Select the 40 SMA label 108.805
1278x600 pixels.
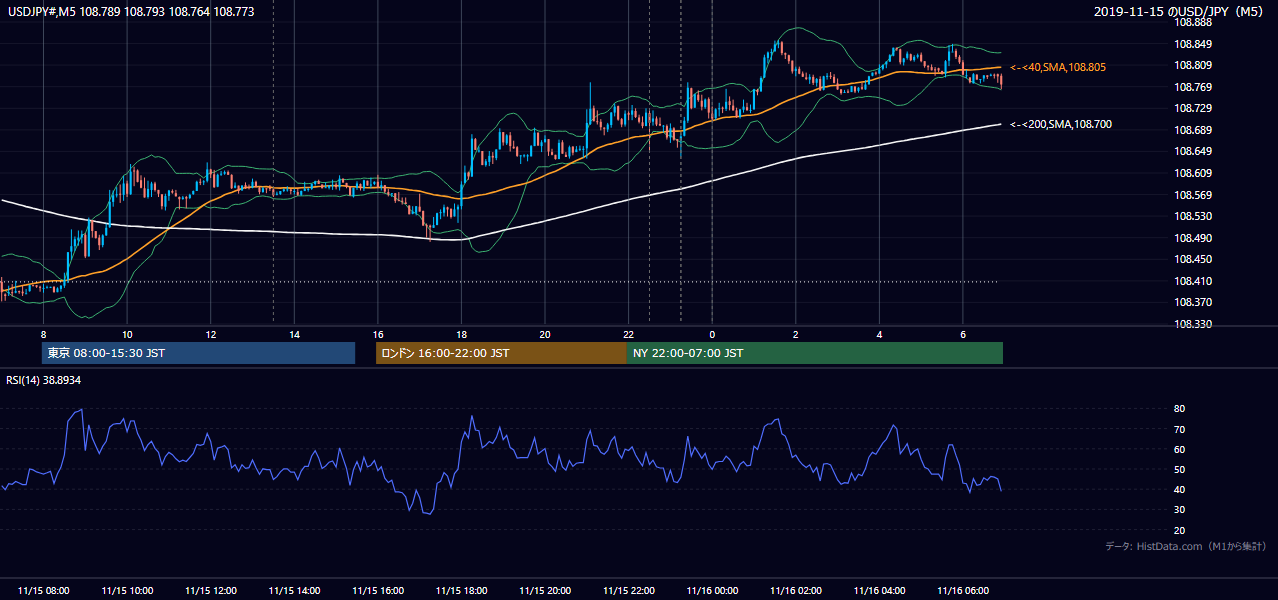pos(1058,67)
